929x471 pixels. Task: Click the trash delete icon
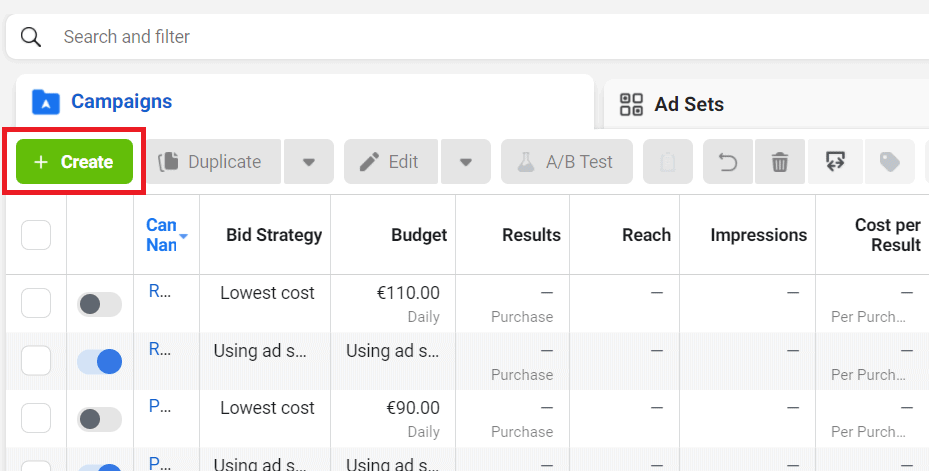tap(780, 162)
